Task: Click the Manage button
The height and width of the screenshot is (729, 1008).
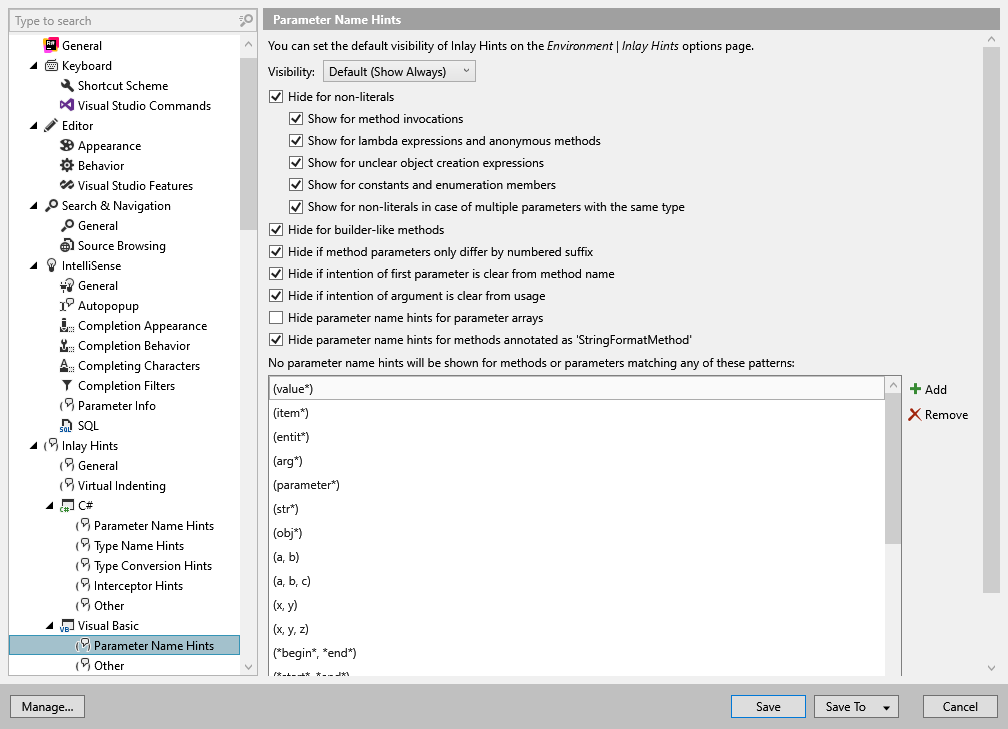Action: click(x=47, y=706)
